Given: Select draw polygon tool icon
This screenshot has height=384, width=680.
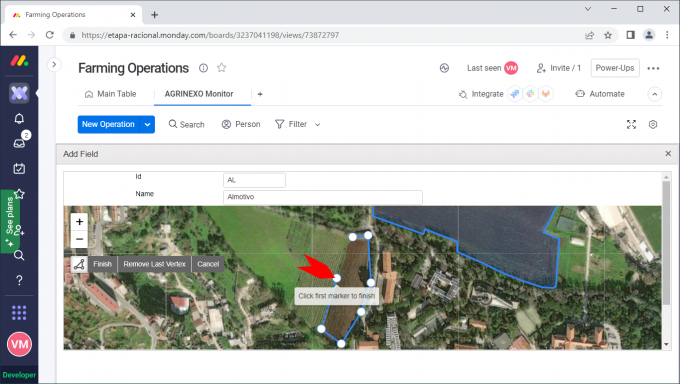Looking at the screenshot, I should (79, 264).
